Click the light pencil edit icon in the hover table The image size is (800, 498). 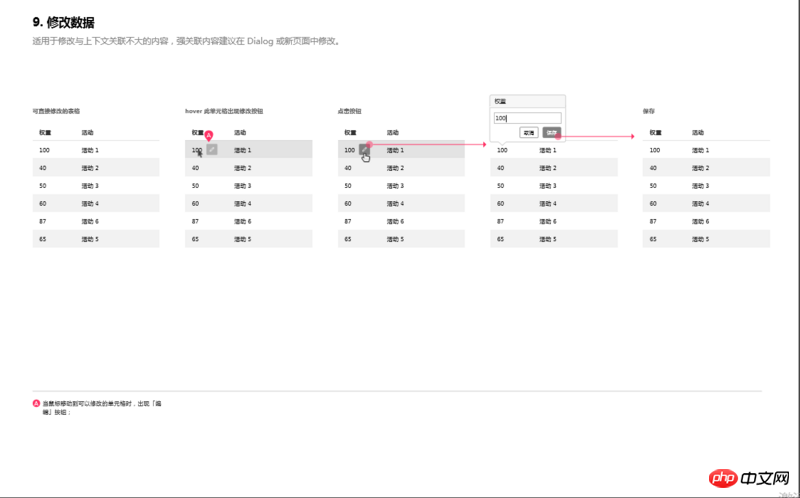click(212, 150)
